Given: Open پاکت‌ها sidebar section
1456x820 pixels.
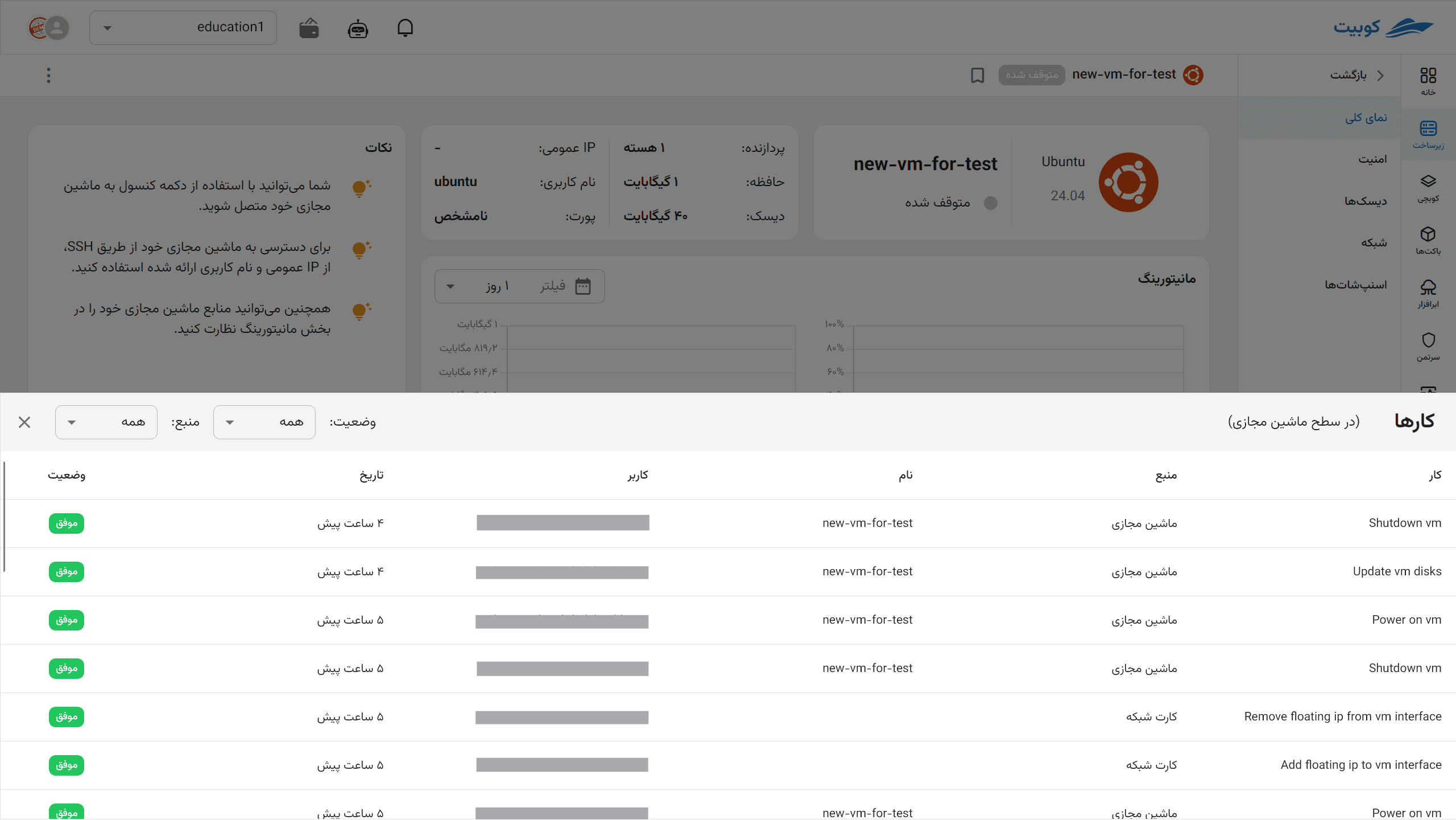Looking at the screenshot, I should pyautogui.click(x=1428, y=241).
